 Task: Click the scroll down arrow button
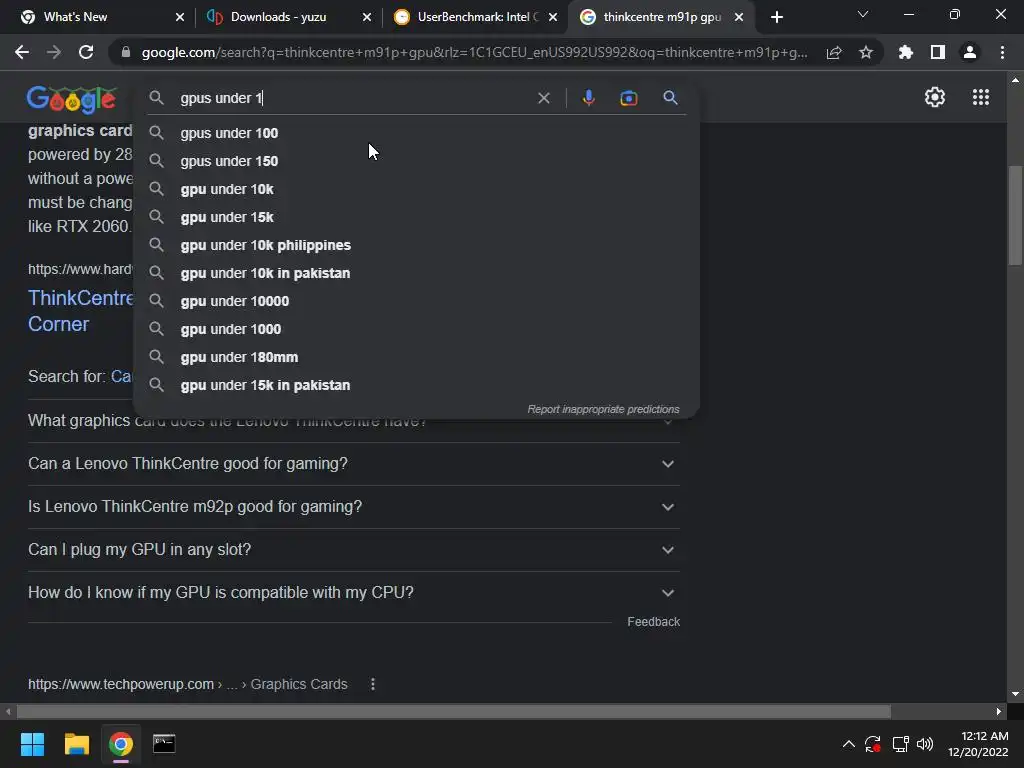coord(1014,694)
